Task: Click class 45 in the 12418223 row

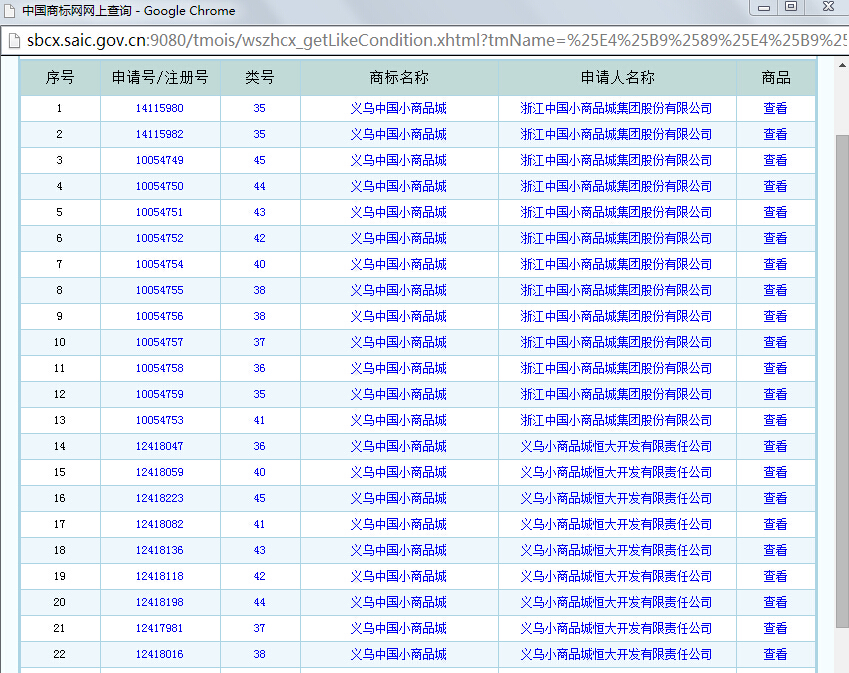Action: point(259,498)
